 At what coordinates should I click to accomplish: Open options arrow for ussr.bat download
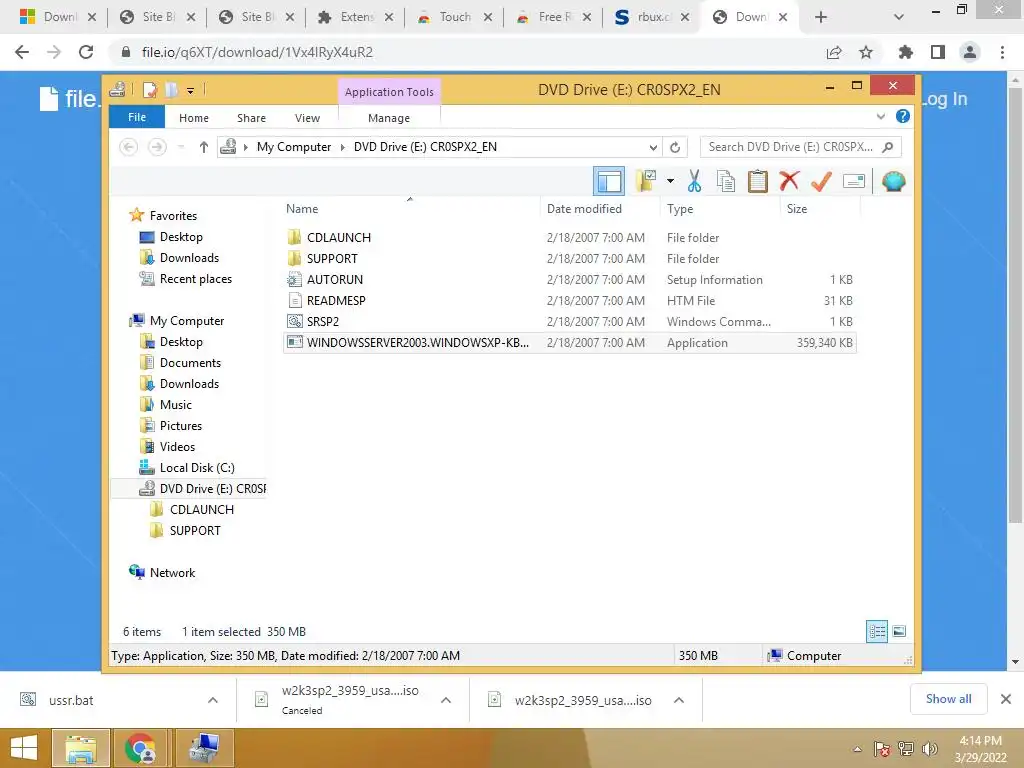(213, 700)
